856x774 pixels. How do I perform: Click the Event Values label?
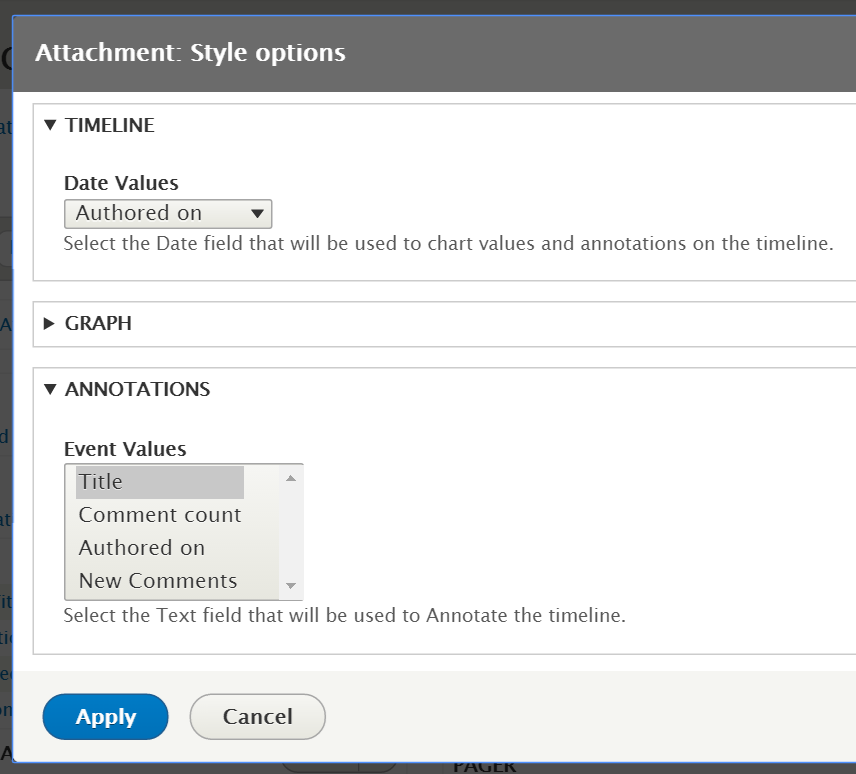pyautogui.click(x=125, y=449)
